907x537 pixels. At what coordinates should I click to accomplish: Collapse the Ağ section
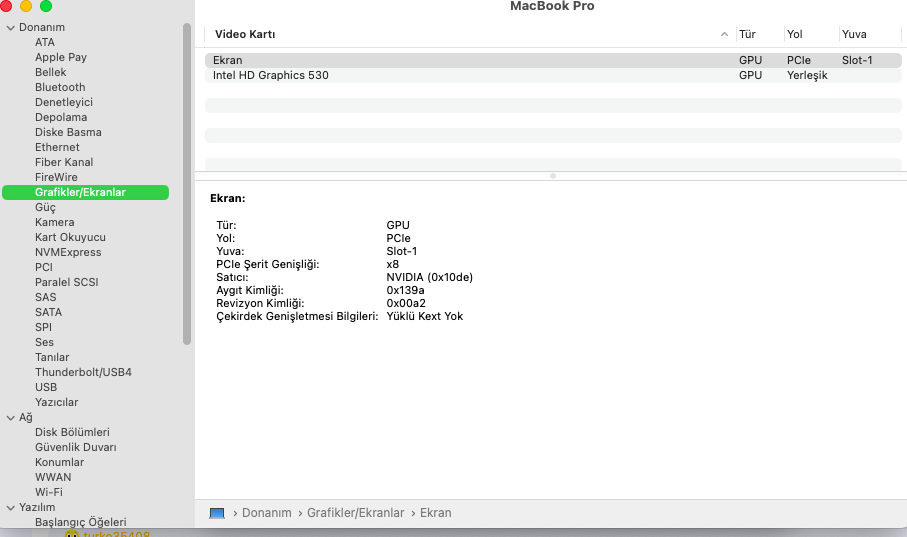10,417
